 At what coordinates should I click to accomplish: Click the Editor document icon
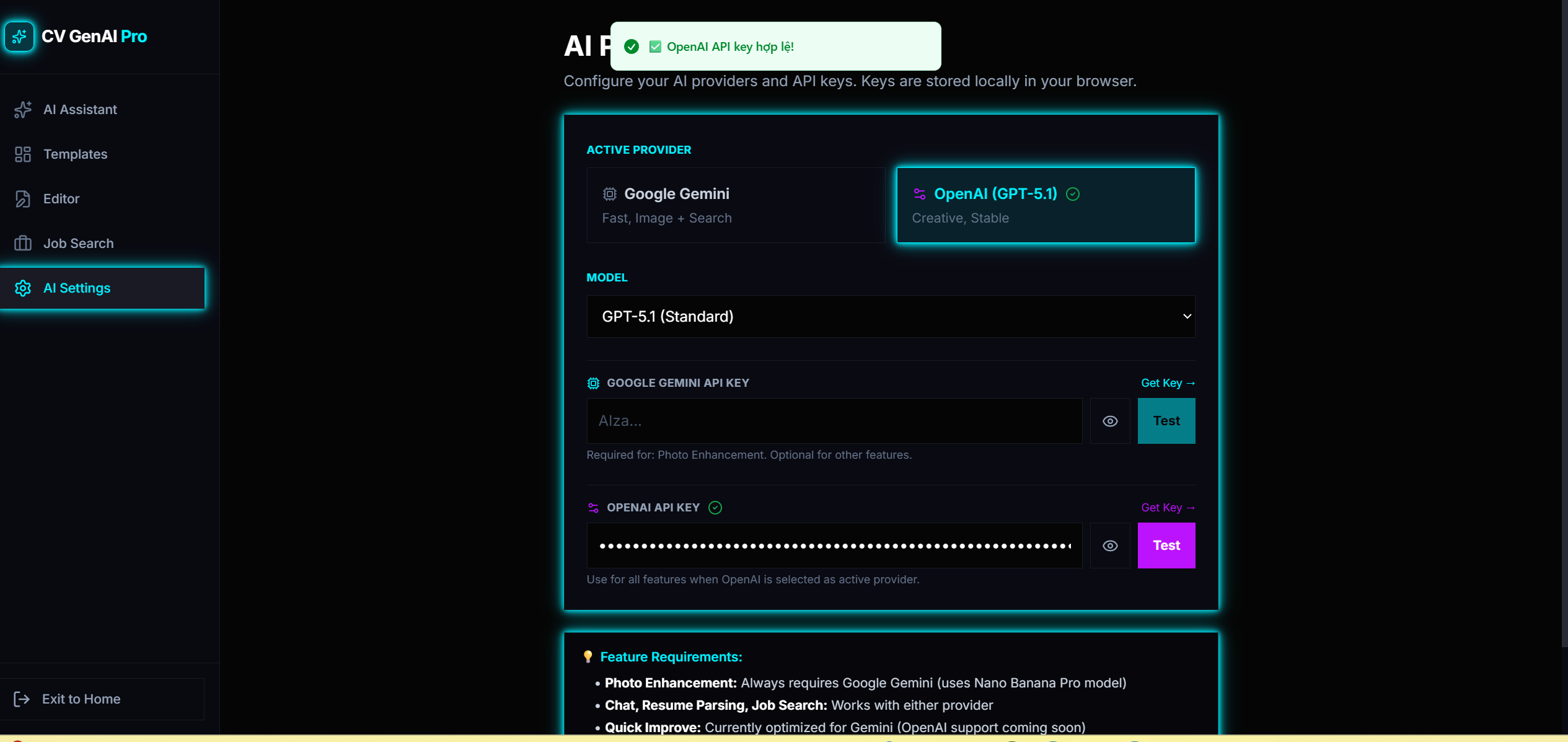click(x=23, y=199)
